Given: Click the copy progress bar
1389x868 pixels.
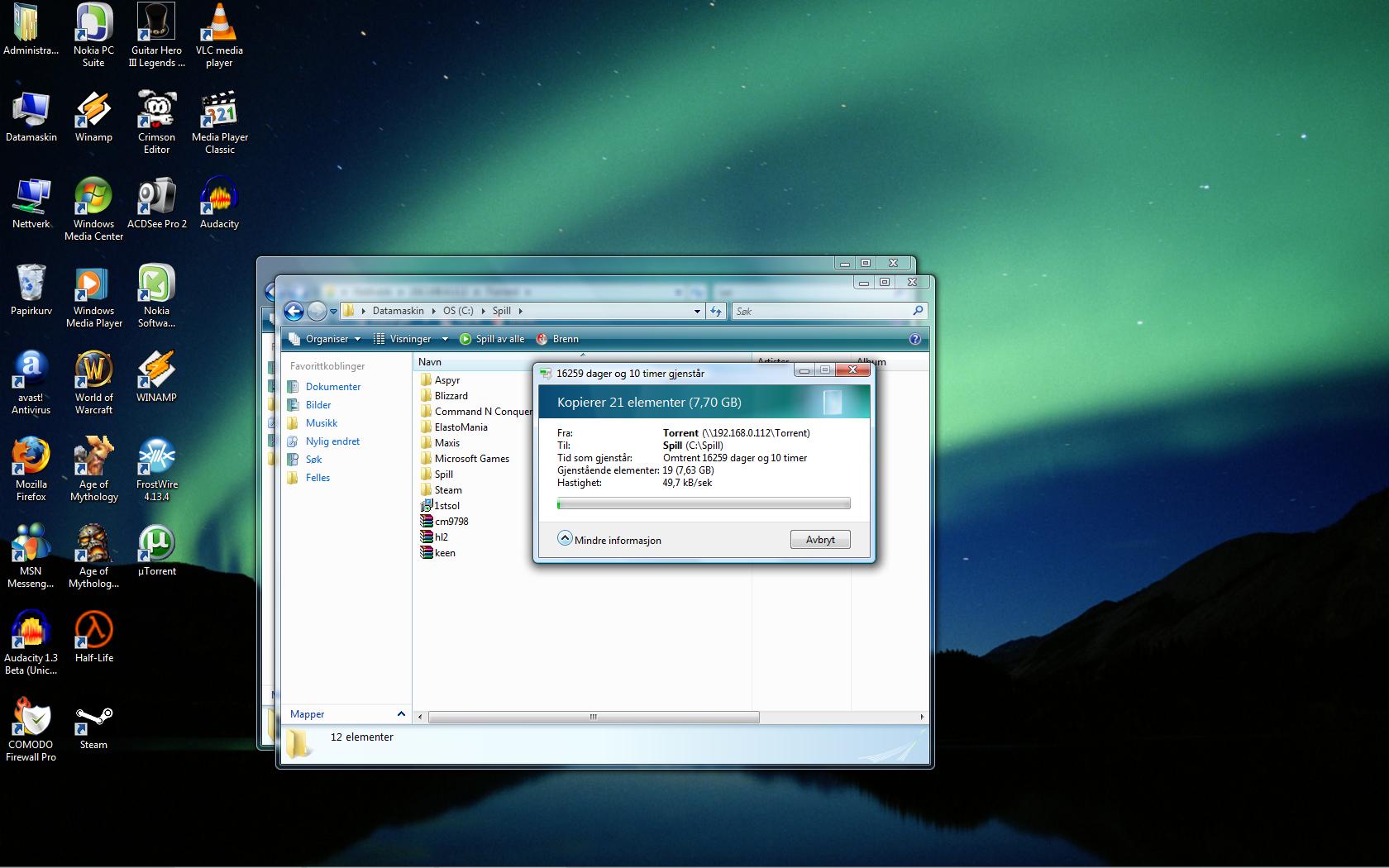Looking at the screenshot, I should click(704, 503).
